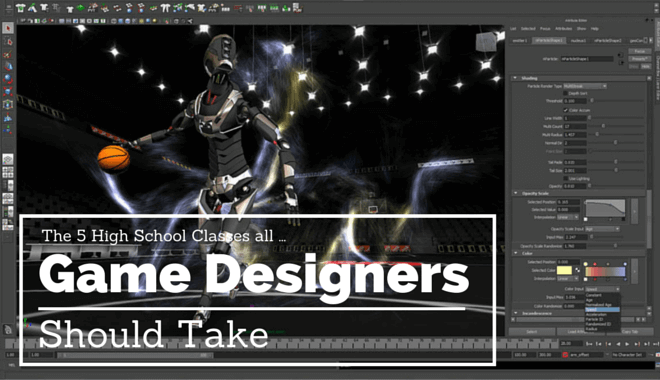The image size is (660, 380).
Task: Select the Show Manipulator tool
Action: pos(8,130)
